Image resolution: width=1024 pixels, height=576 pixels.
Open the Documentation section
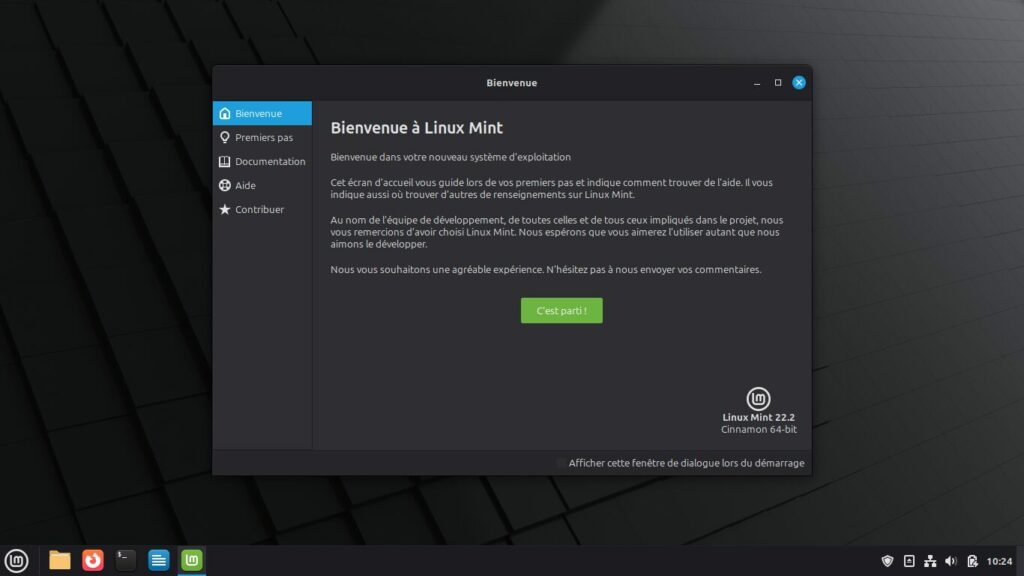(263, 161)
